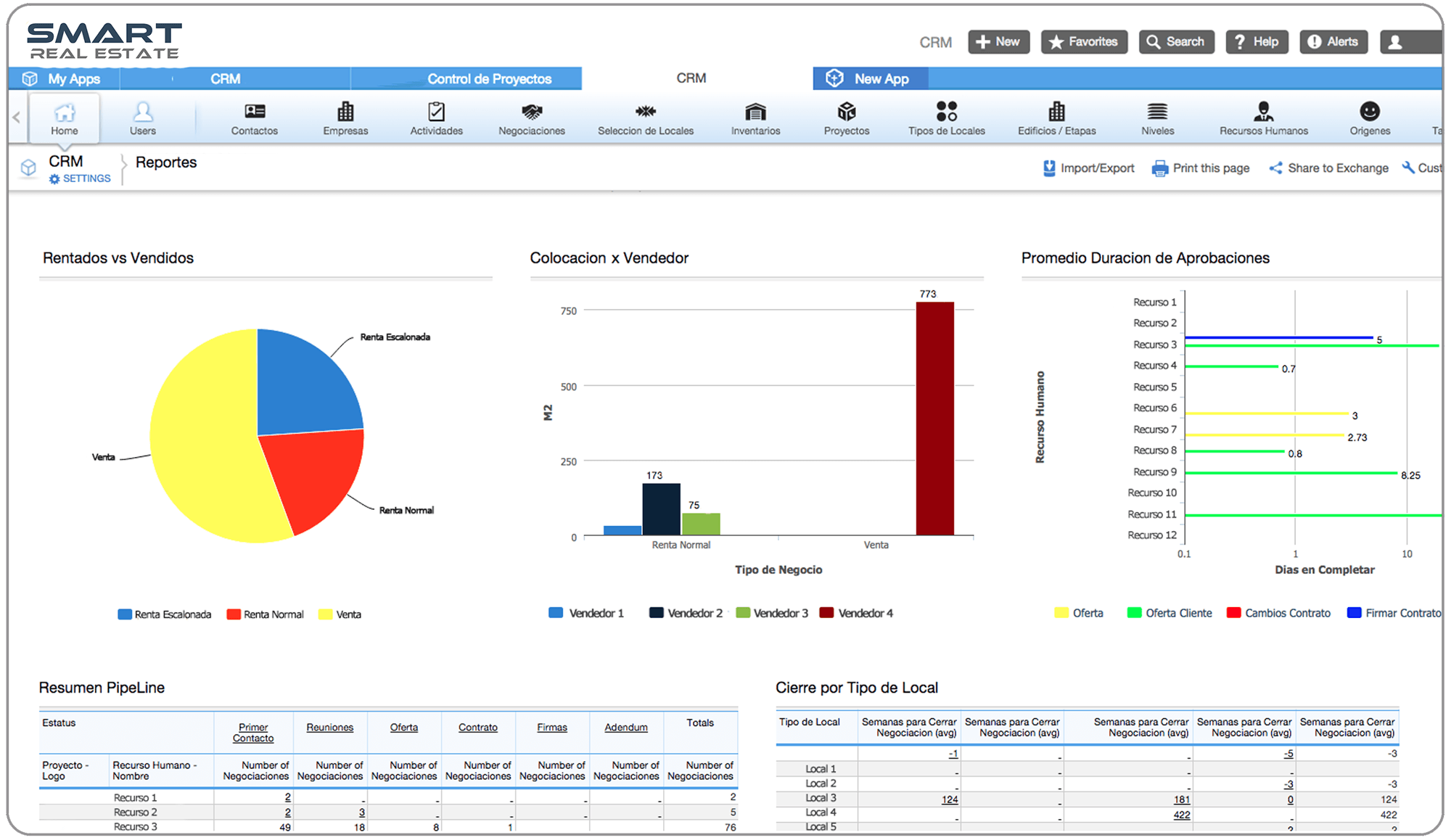Toggle Vendedor 3 legend entry

pos(772,613)
